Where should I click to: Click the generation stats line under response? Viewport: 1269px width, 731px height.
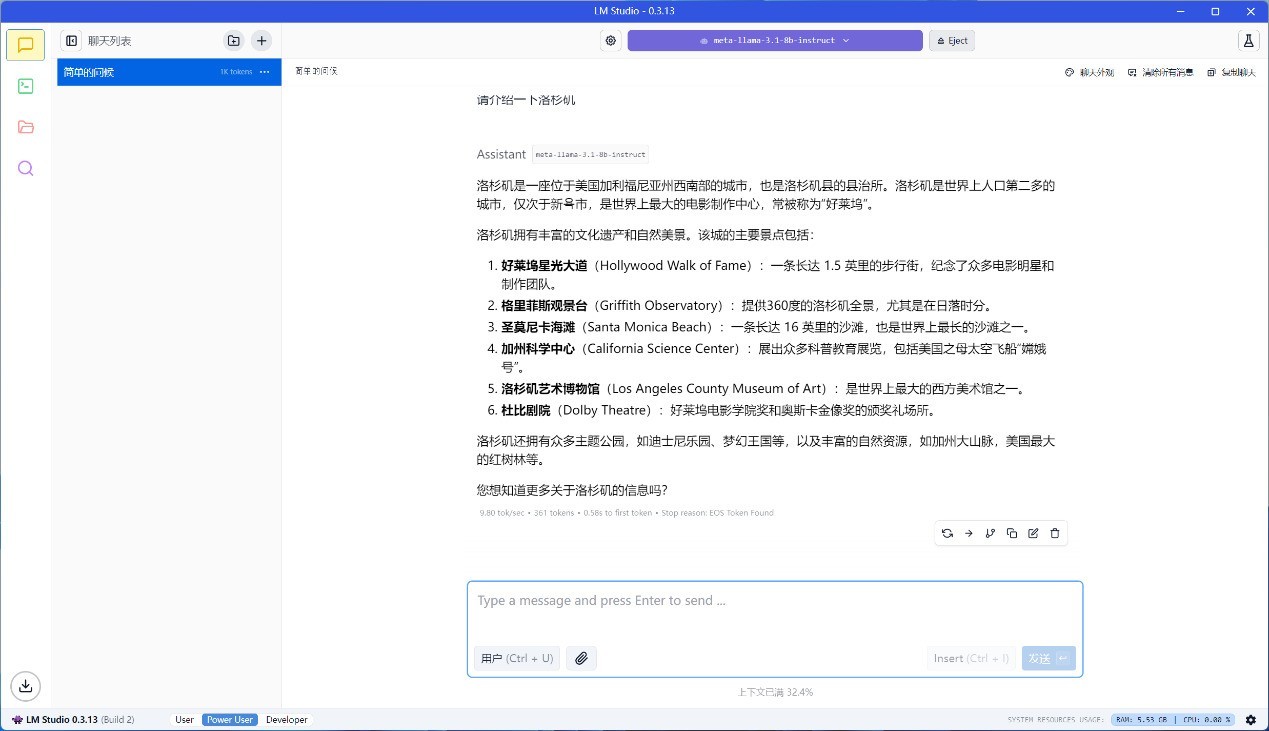tap(626, 513)
